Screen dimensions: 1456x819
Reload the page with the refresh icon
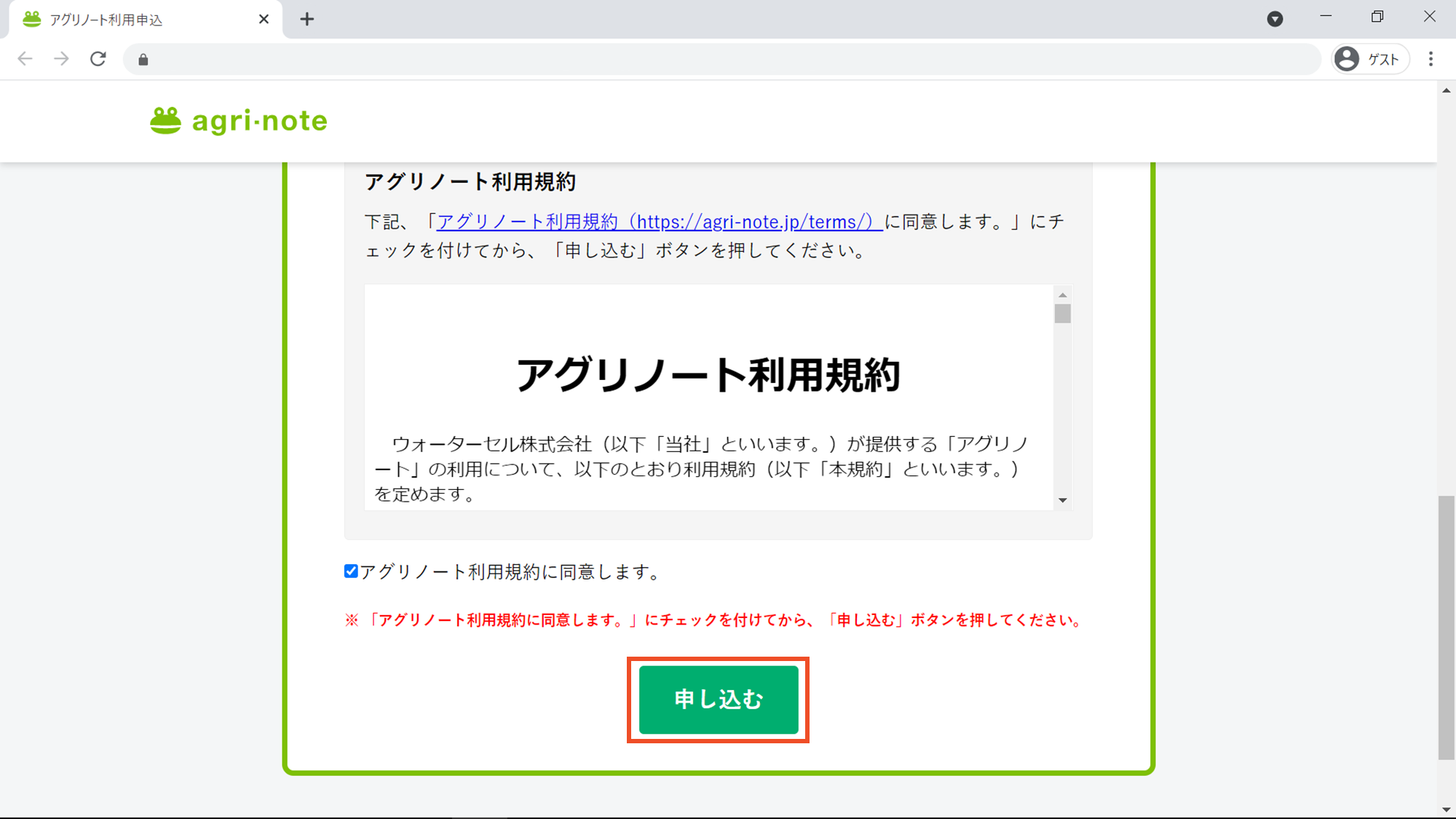(x=98, y=59)
